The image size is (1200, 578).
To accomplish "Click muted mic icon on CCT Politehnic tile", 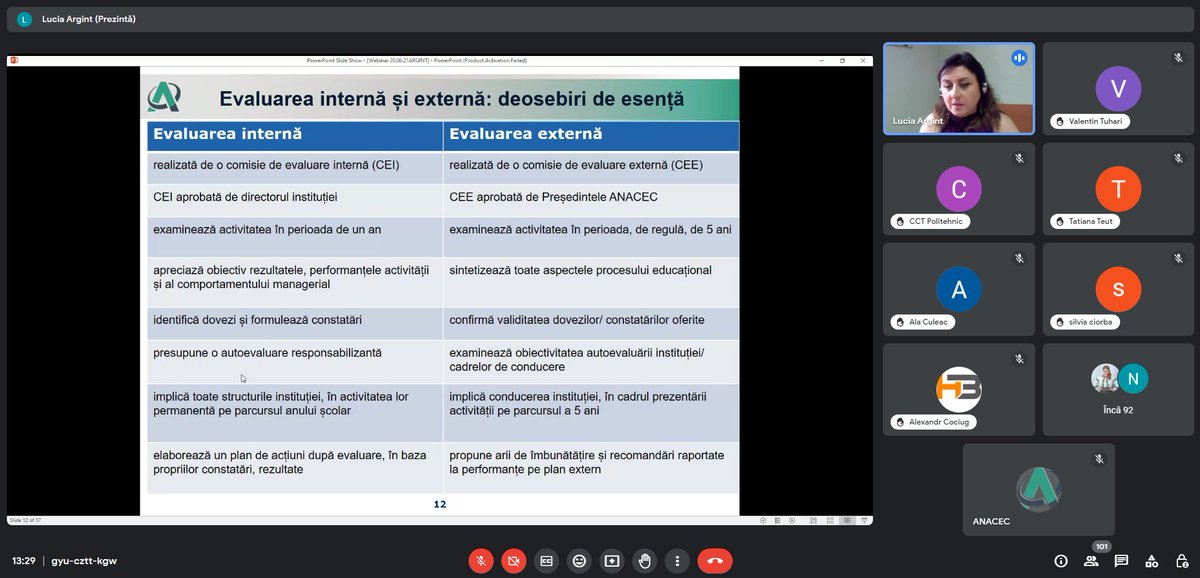I will click(x=1019, y=158).
